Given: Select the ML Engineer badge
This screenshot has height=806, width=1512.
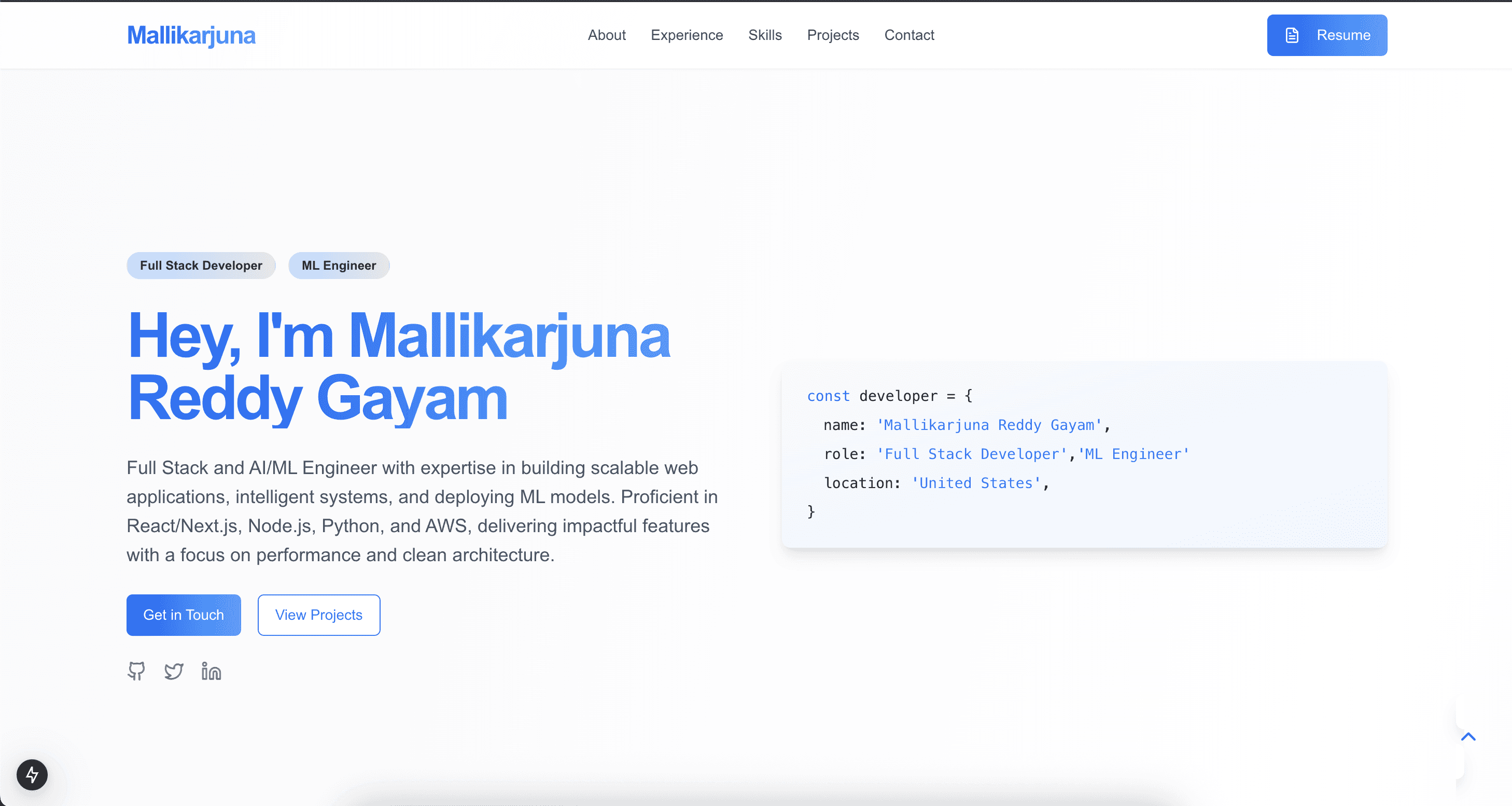Looking at the screenshot, I should click(x=339, y=266).
